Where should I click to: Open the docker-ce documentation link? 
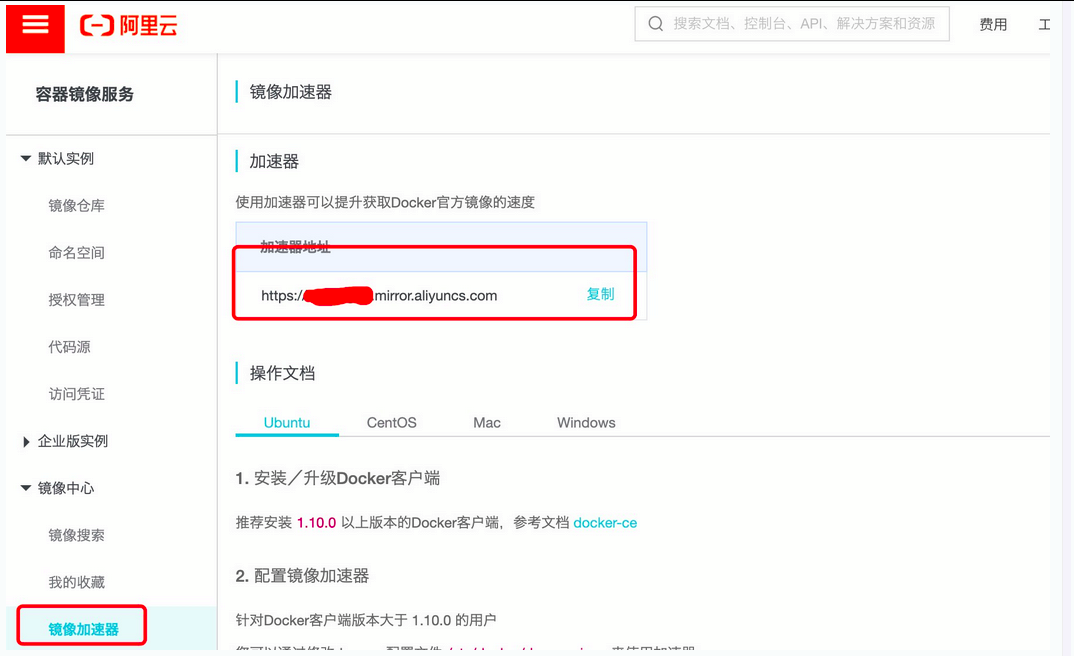click(605, 522)
